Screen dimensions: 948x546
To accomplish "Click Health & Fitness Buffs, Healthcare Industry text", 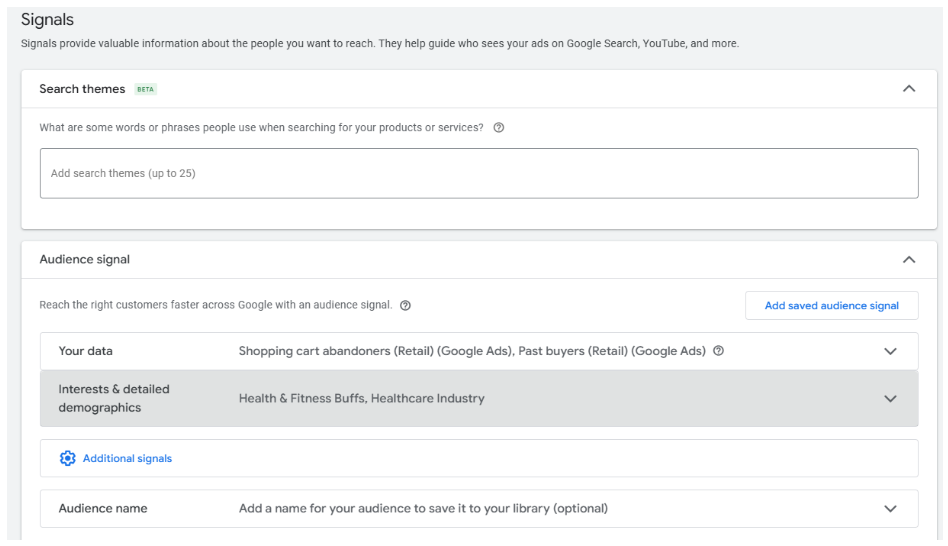I will (362, 398).
